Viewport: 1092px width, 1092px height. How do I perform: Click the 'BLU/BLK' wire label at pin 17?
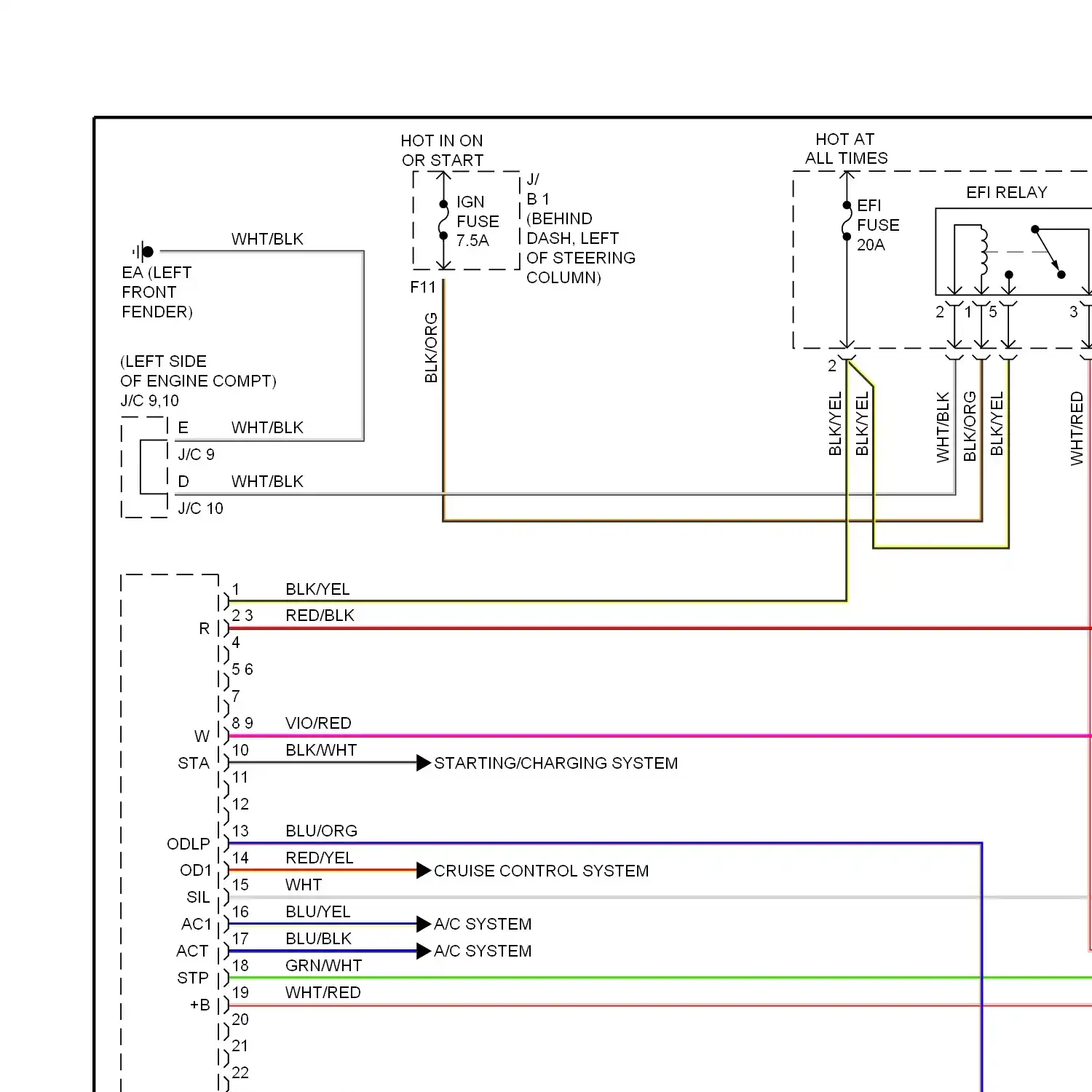tap(318, 938)
